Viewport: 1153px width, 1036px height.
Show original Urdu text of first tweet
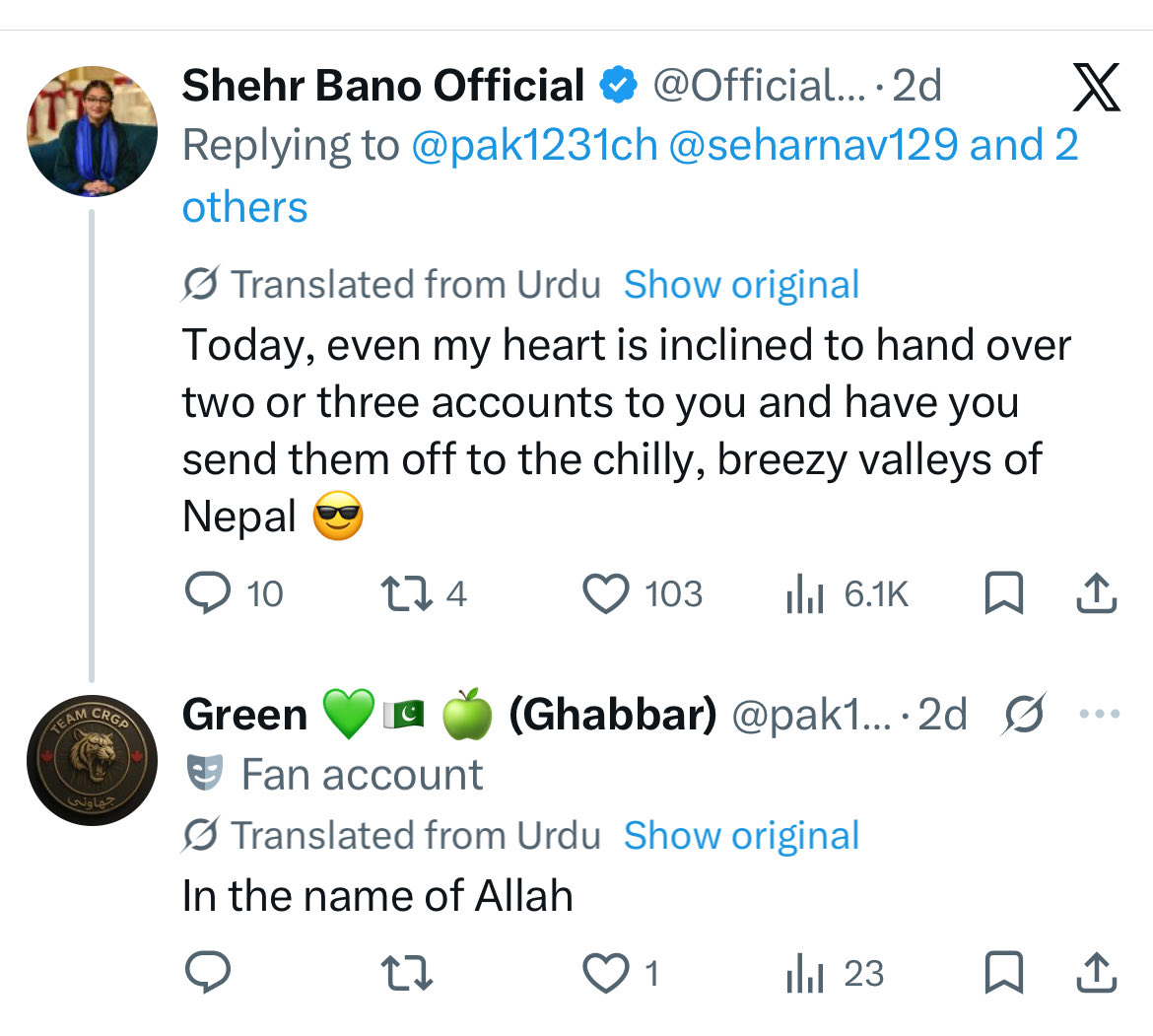point(741,285)
